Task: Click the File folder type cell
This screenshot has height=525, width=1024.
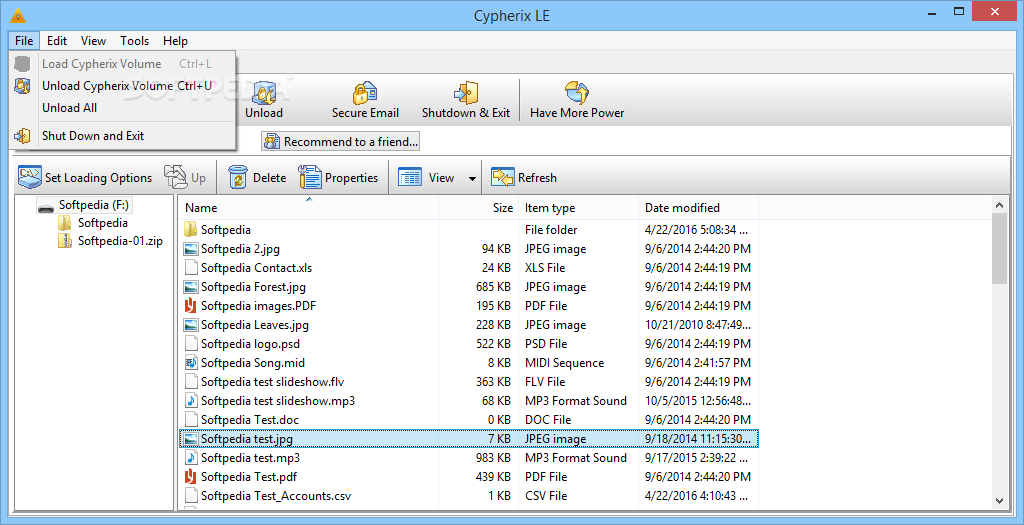Action: tap(551, 230)
